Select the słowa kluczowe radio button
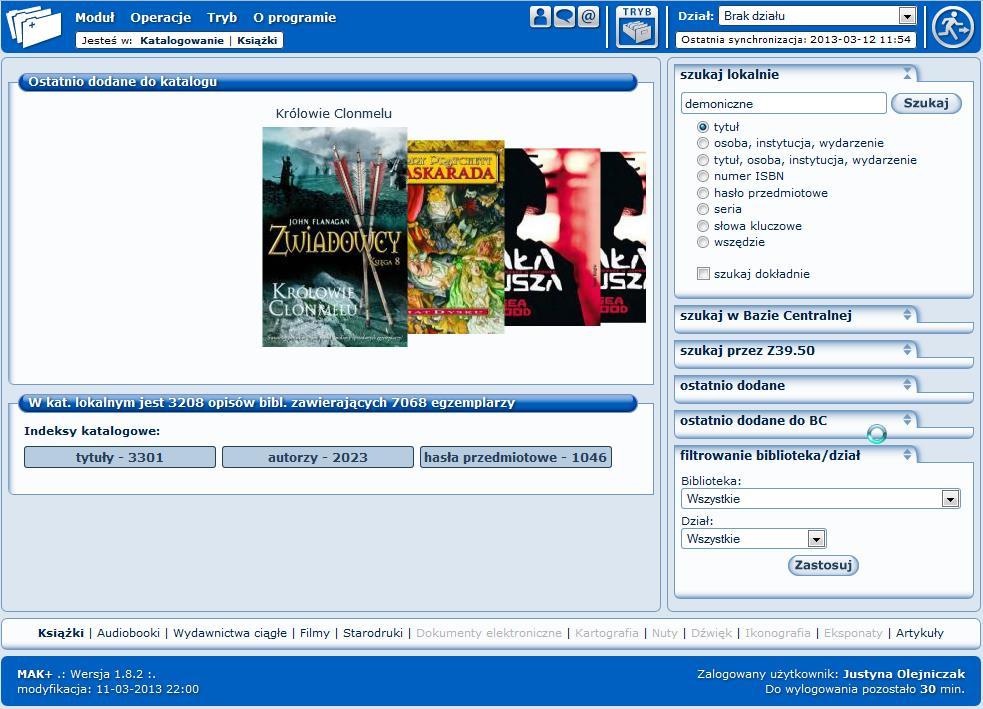 point(703,226)
